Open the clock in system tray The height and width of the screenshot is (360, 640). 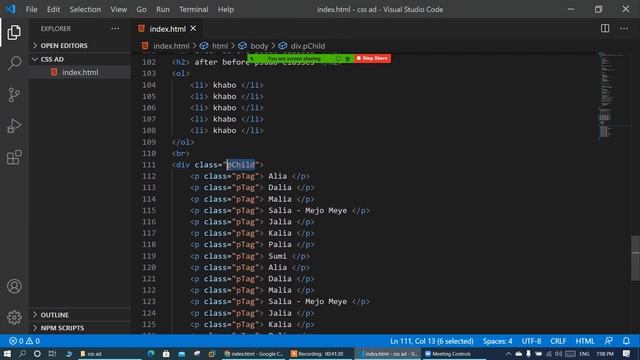605,353
